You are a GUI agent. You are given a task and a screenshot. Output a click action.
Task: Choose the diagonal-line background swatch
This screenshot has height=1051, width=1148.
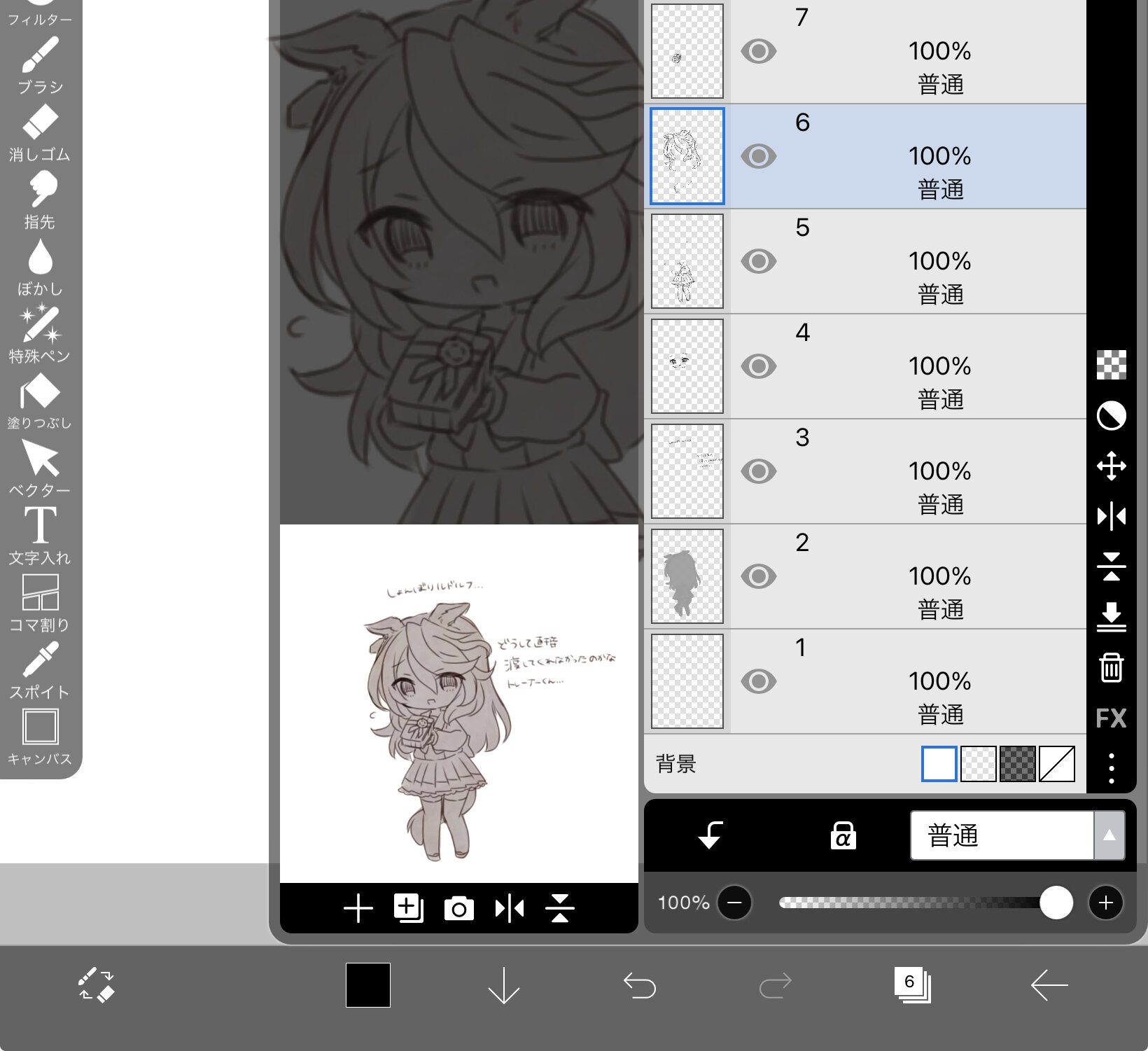click(x=1057, y=763)
